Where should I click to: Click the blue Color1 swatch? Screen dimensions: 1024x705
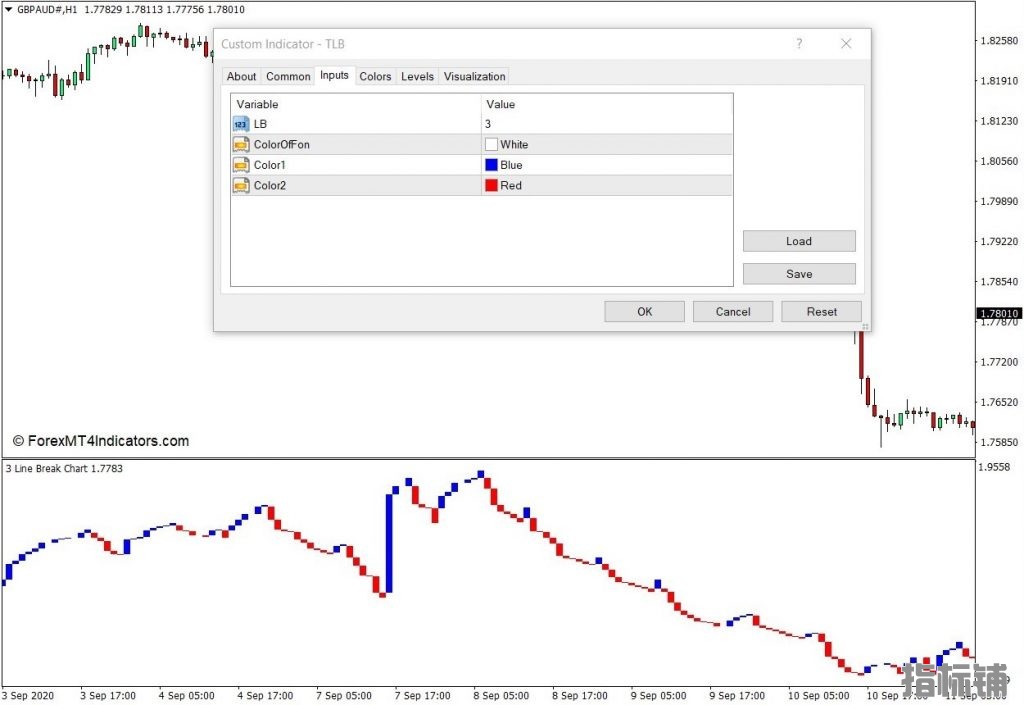tap(491, 165)
